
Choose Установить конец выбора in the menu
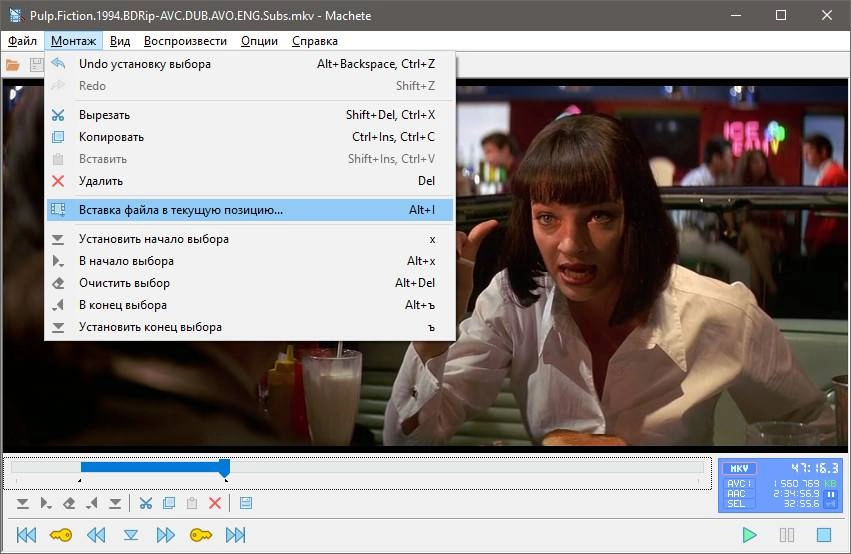(250, 327)
